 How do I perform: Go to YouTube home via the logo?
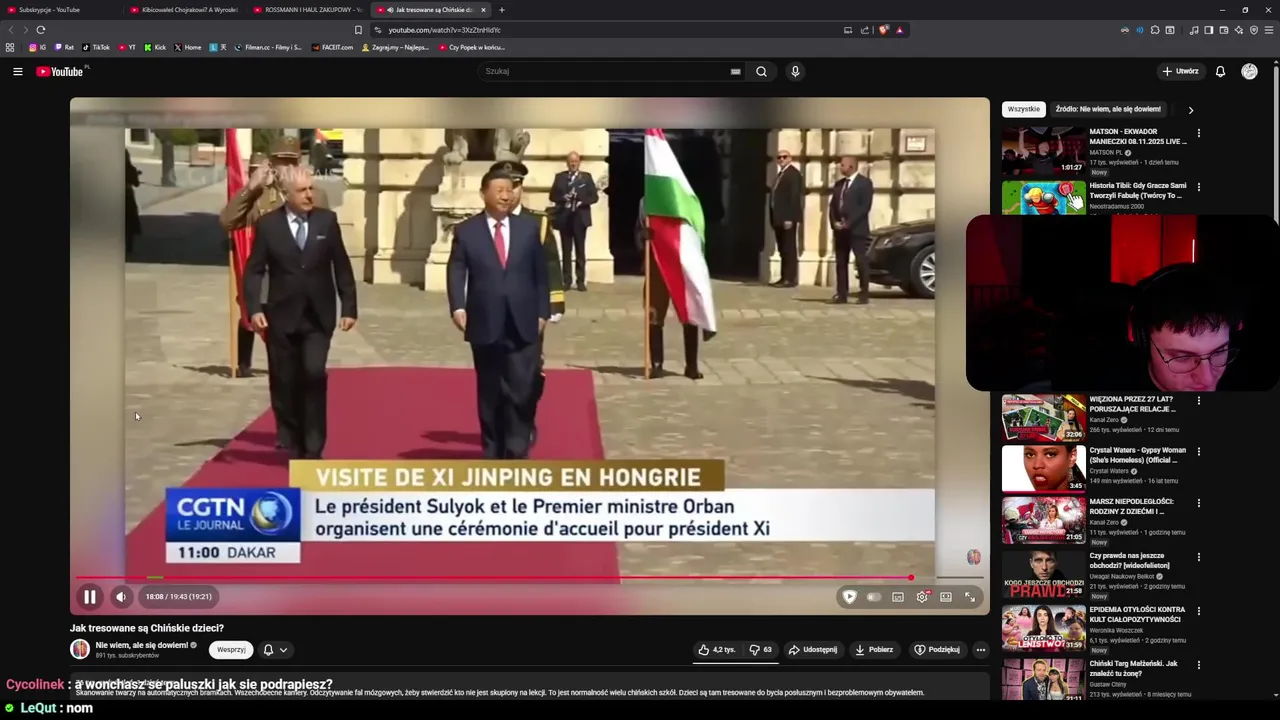point(62,71)
